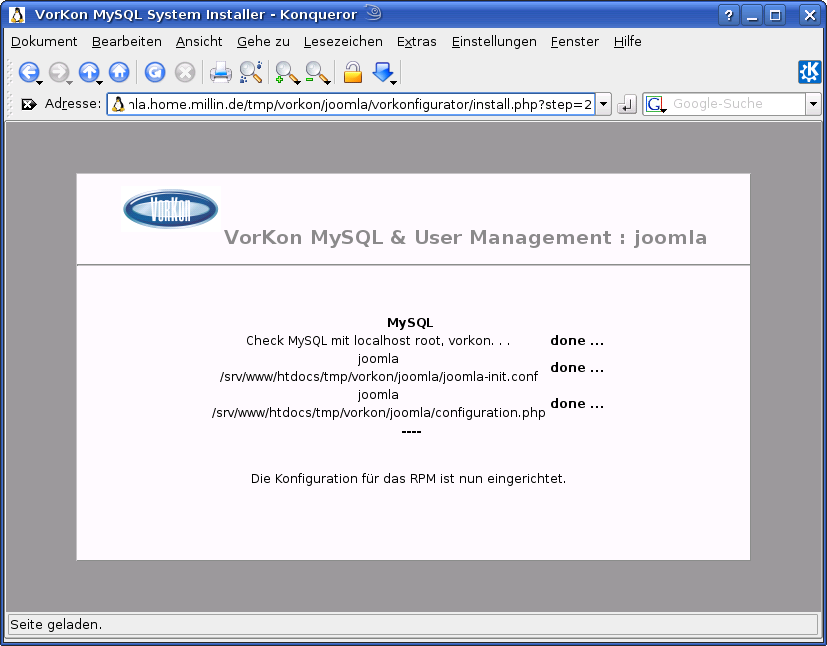Screen dimensions: 827x646
Task: Go up one directory level
Action: click(x=89, y=72)
